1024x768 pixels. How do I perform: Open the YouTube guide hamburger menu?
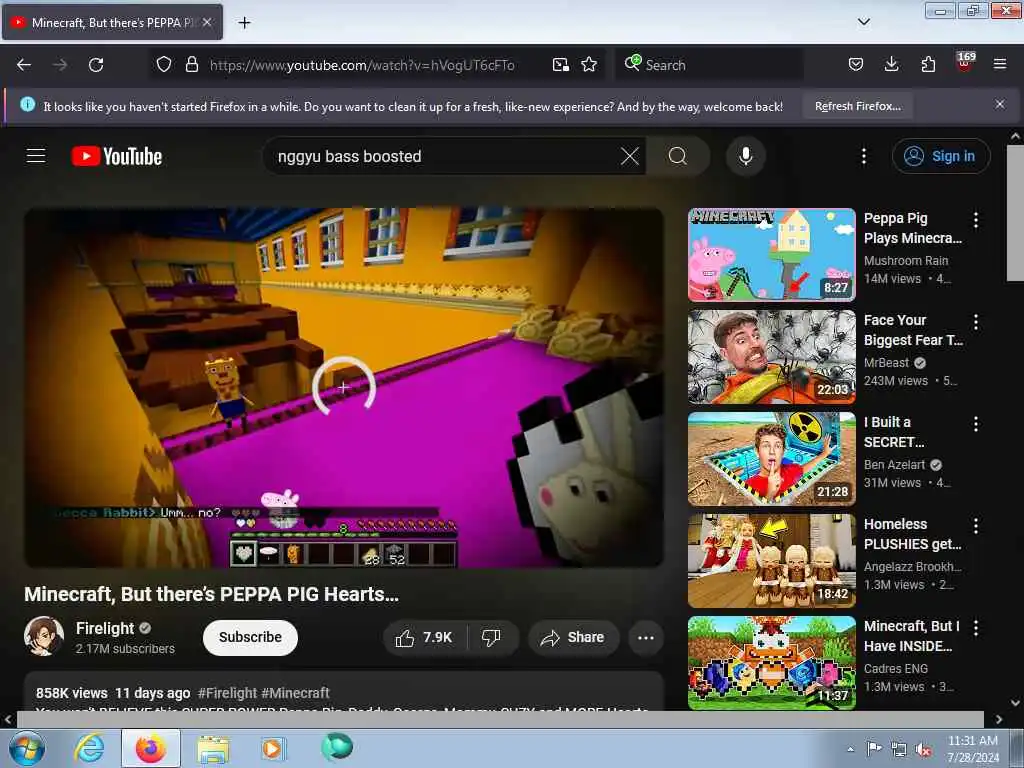click(36, 156)
